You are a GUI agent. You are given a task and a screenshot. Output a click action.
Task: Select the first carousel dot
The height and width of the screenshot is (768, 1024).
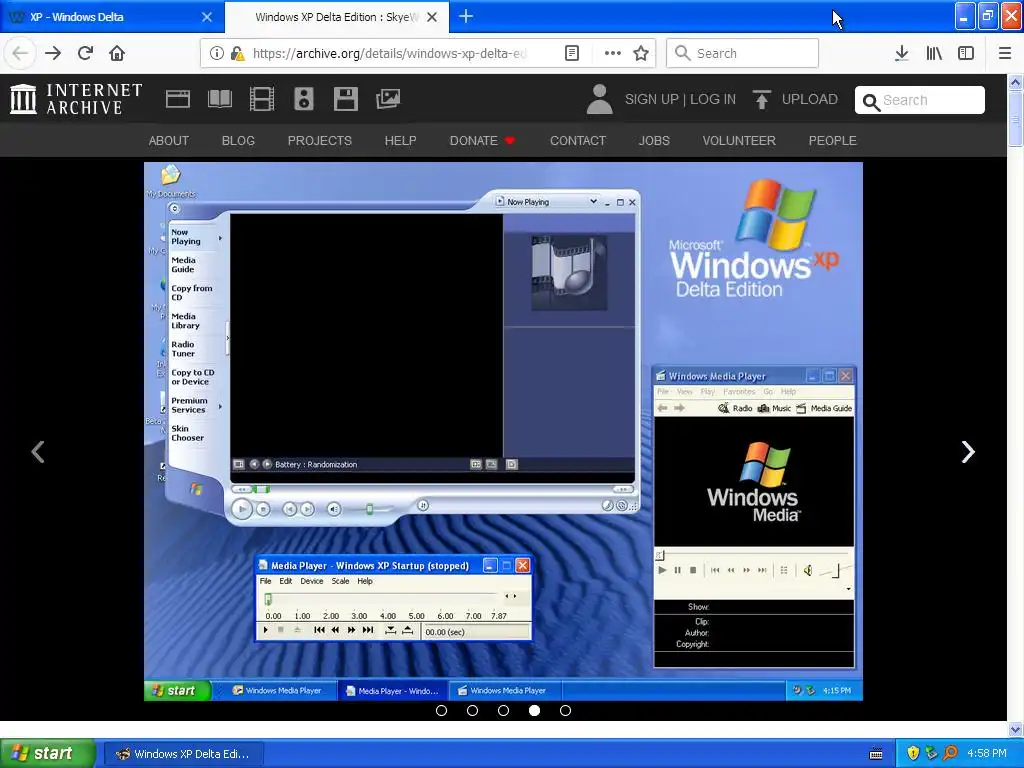point(441,711)
